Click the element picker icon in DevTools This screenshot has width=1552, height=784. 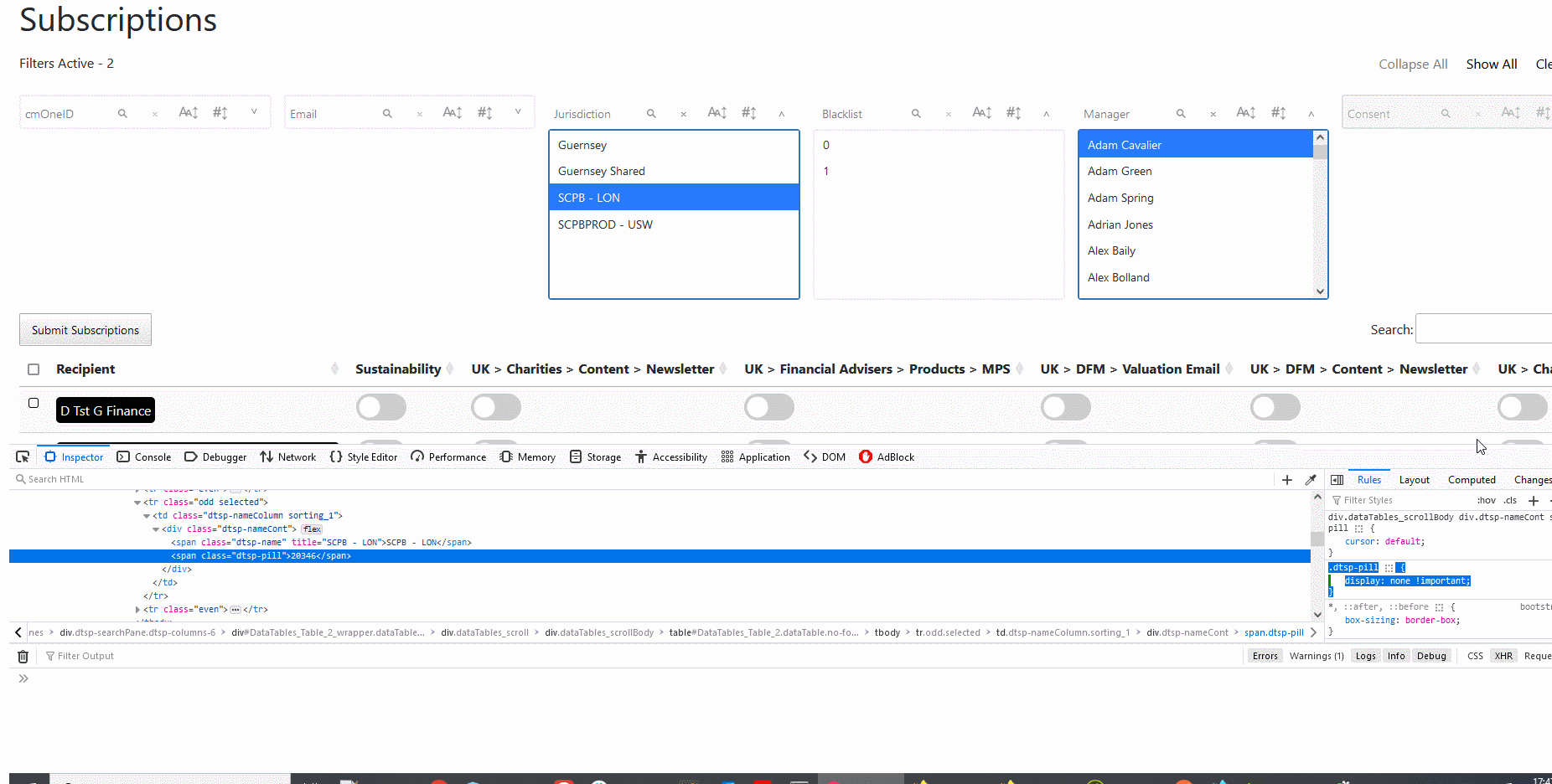(23, 456)
